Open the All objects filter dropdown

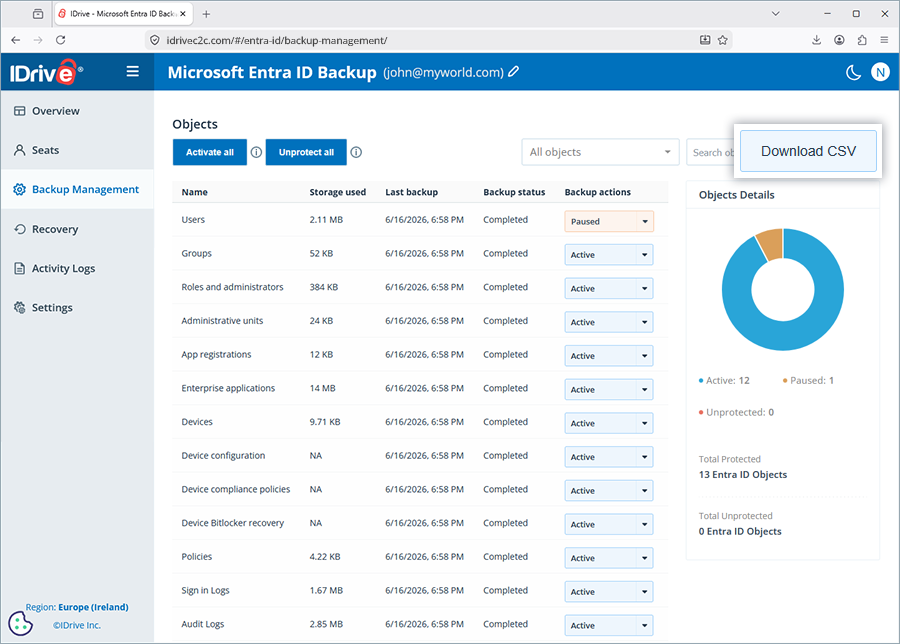(x=600, y=152)
